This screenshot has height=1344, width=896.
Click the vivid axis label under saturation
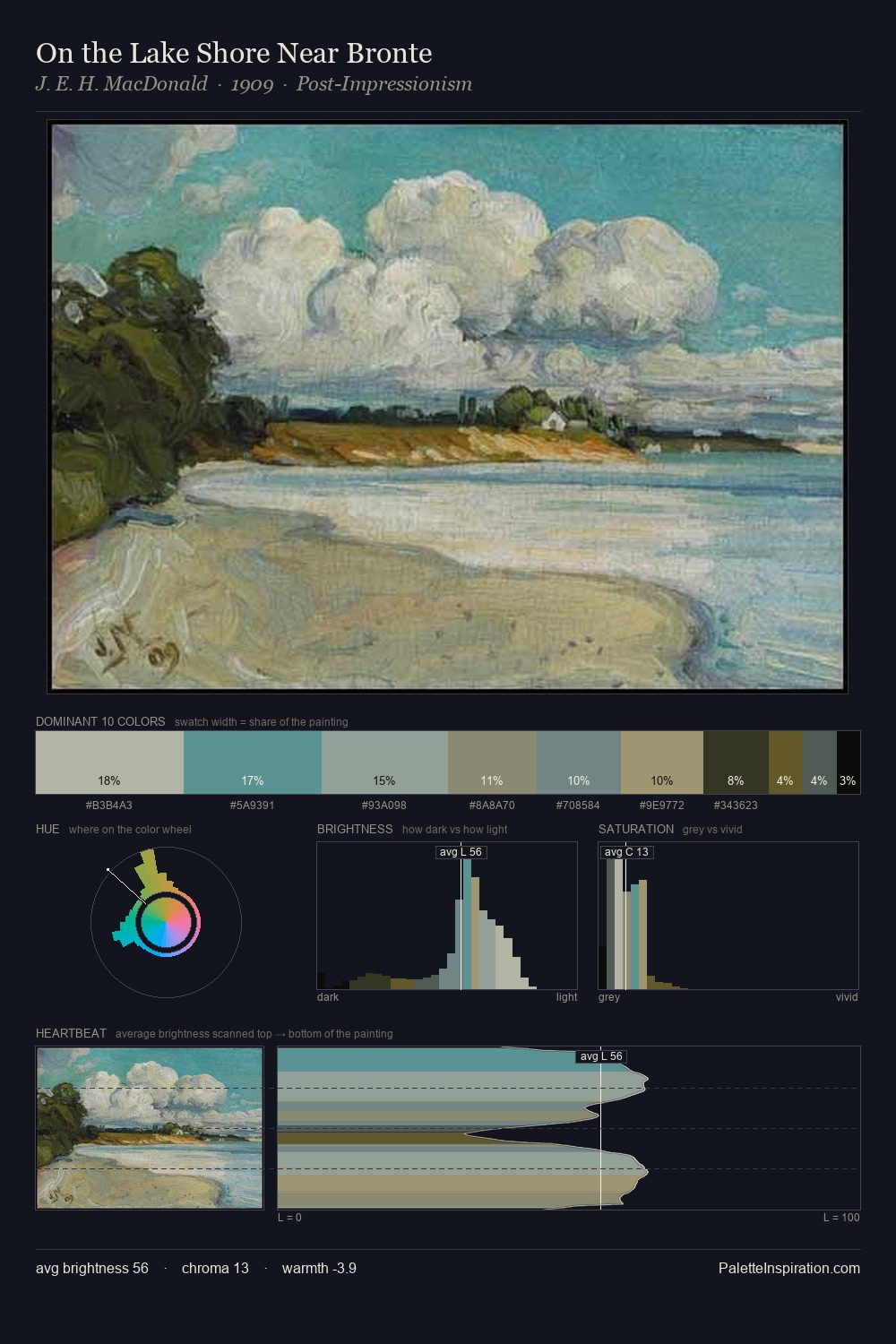pos(847,997)
